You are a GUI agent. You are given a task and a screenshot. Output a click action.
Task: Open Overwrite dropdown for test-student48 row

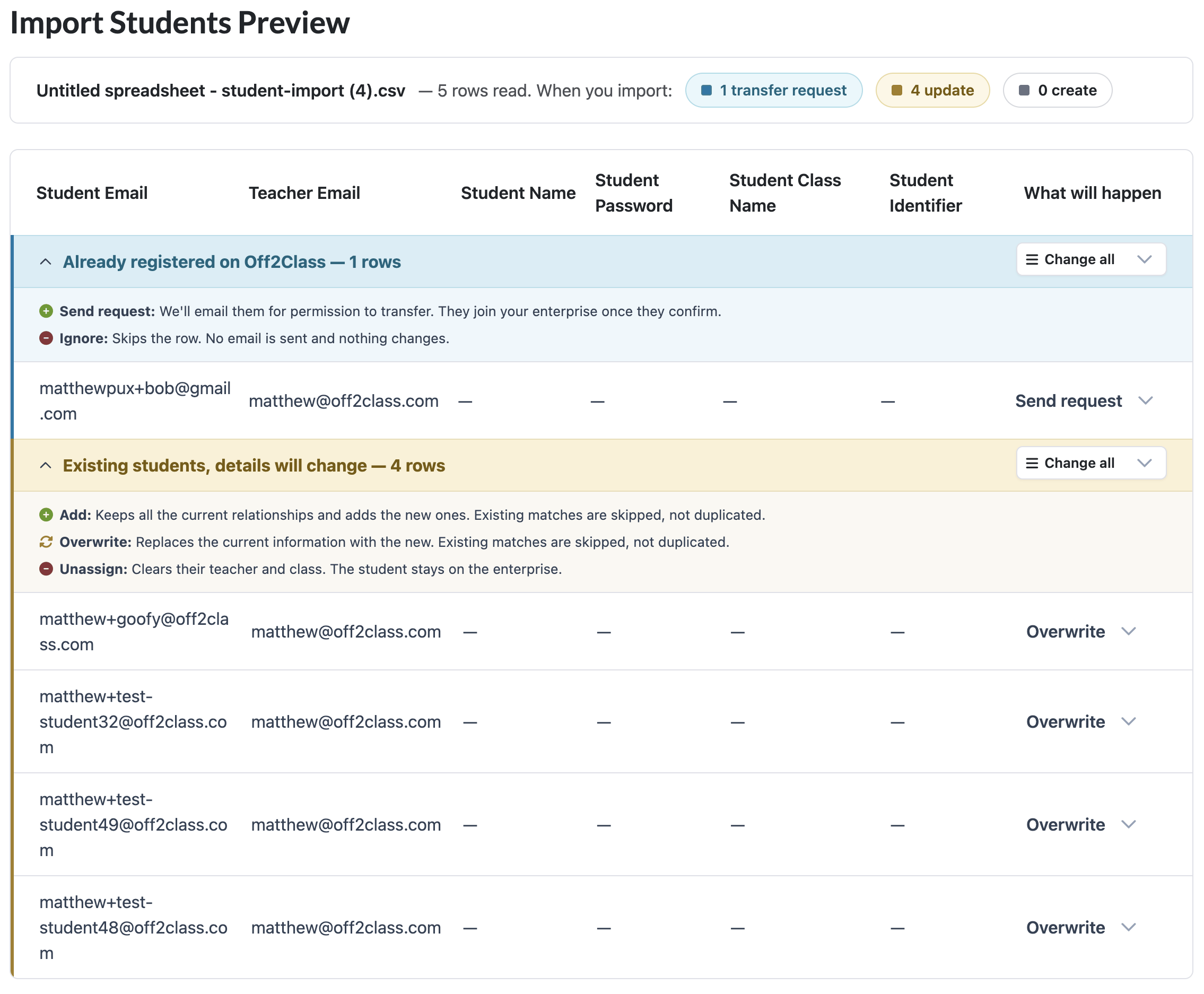tap(1081, 927)
